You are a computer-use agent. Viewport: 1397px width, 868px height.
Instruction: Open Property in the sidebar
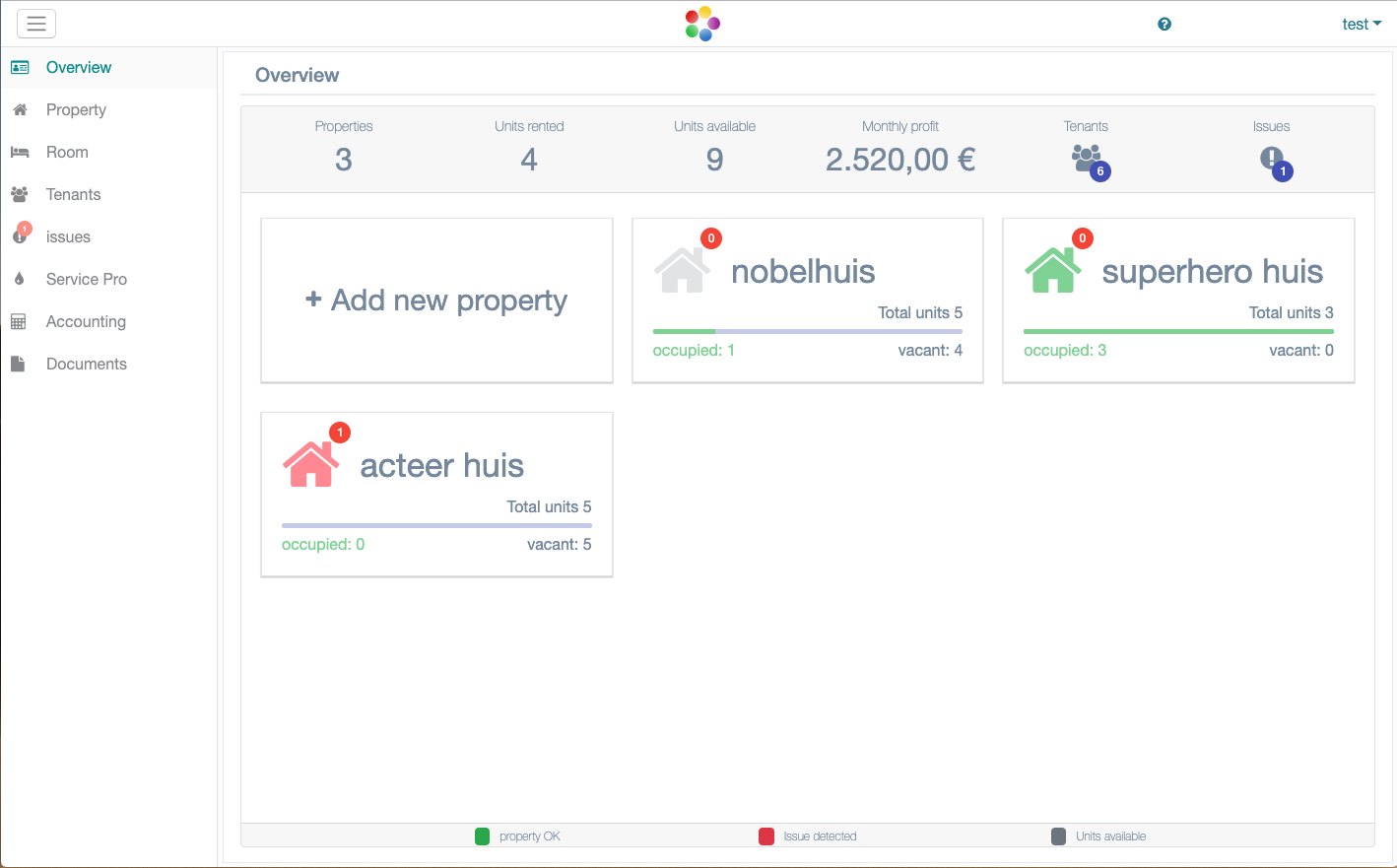76,109
